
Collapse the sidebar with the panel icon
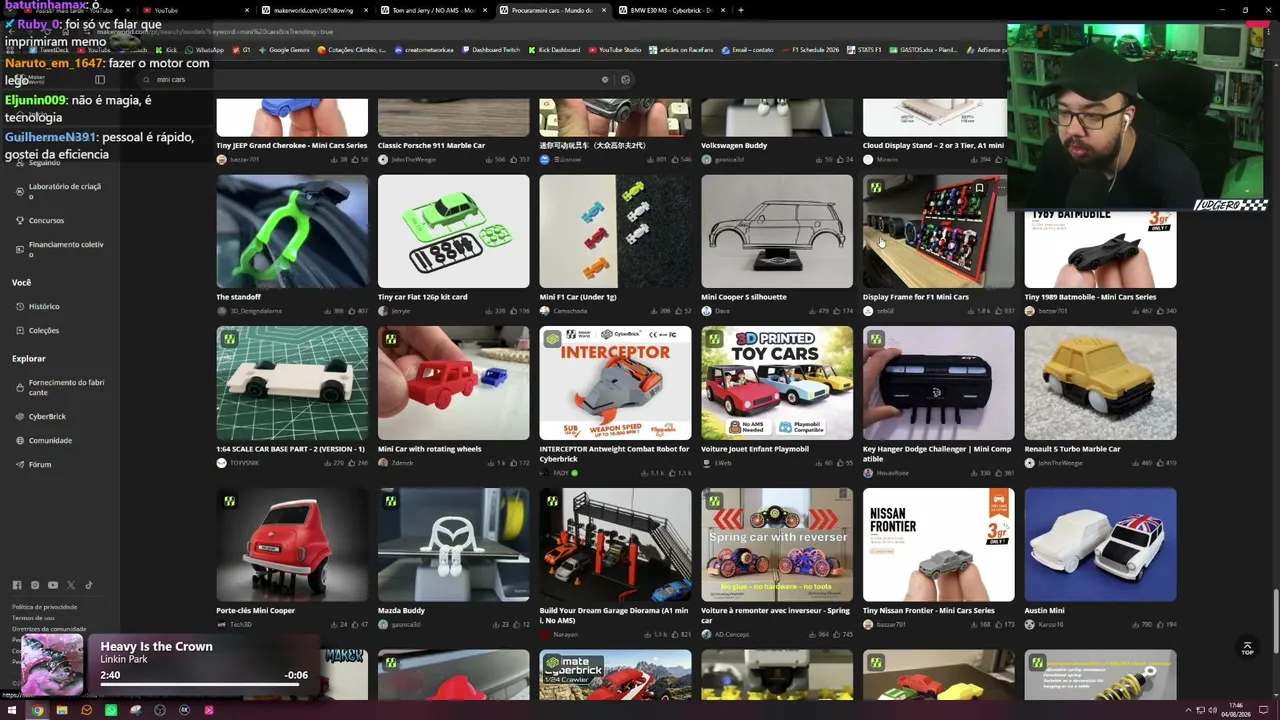pyautogui.click(x=100, y=80)
